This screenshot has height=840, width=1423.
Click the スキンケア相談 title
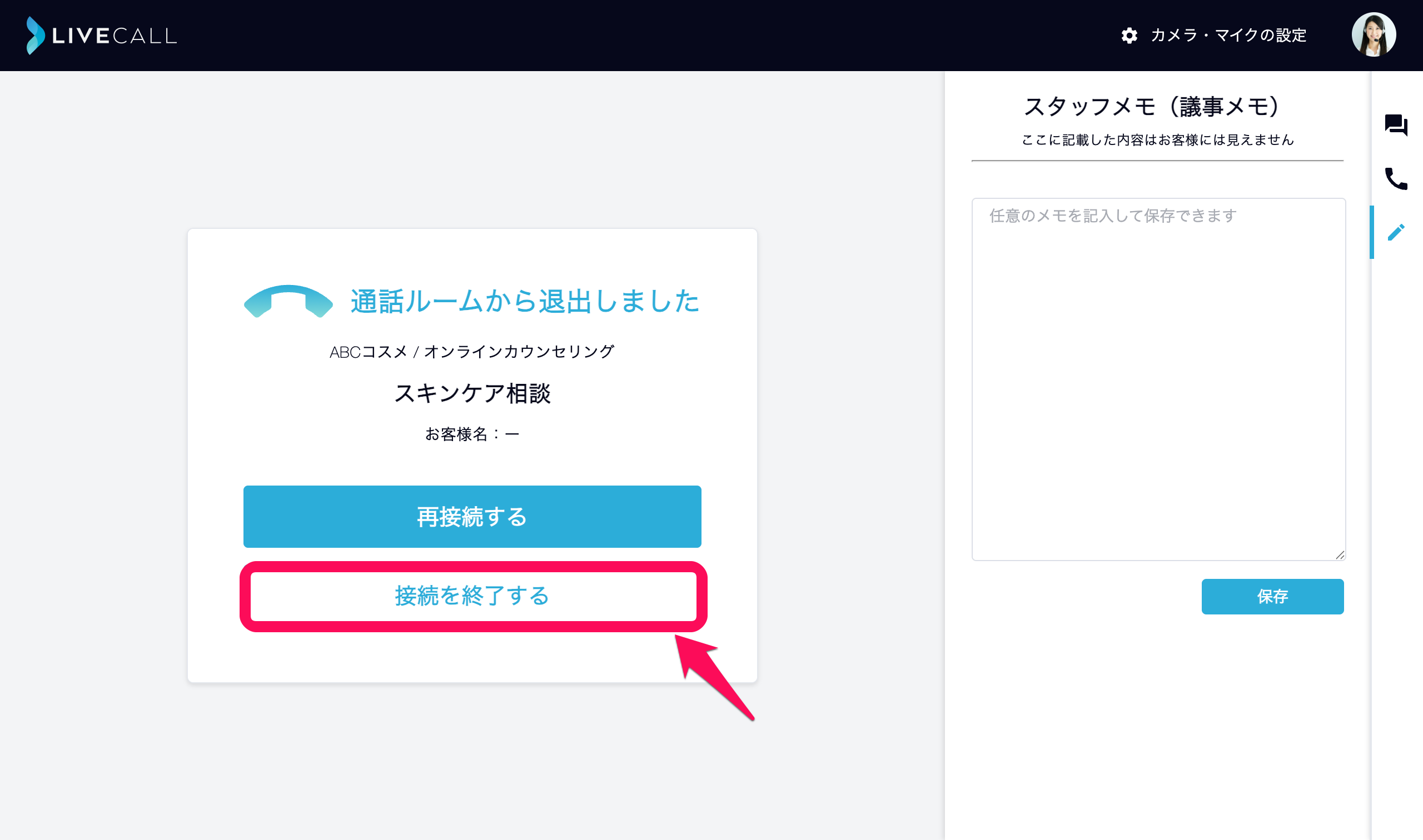(x=472, y=393)
